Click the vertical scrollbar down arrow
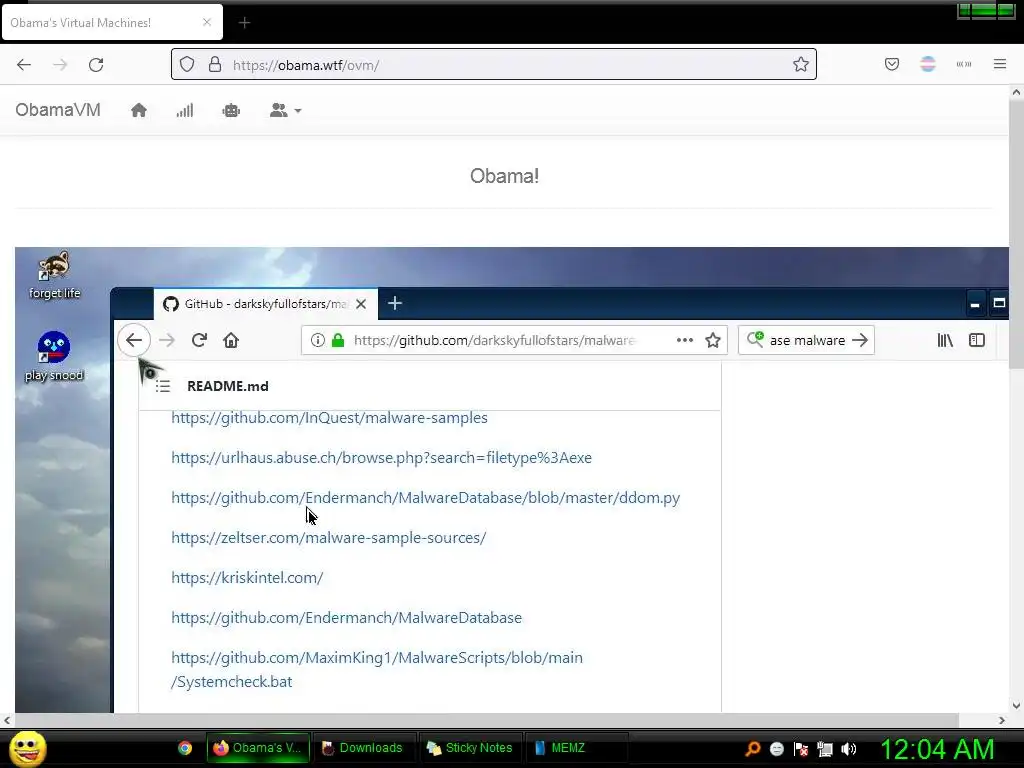Viewport: 1024px width, 768px height. (x=1016, y=705)
